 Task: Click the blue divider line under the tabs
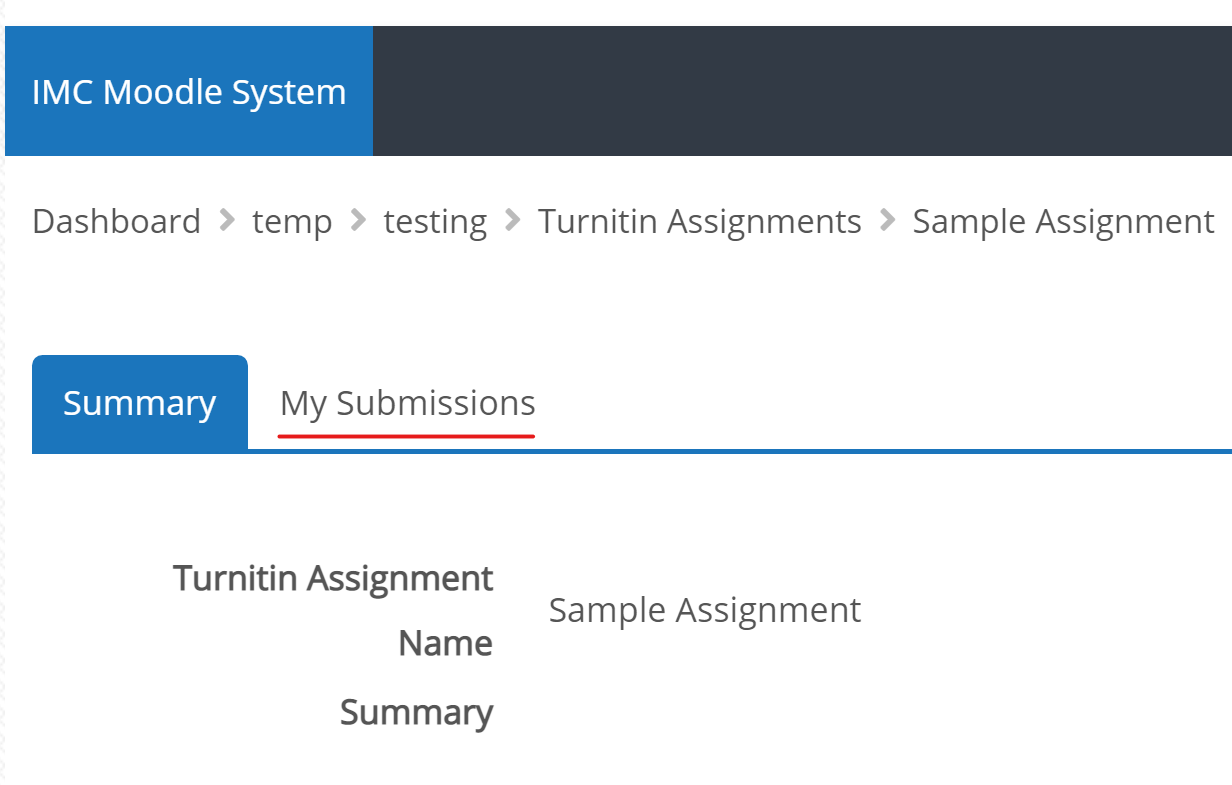point(700,452)
